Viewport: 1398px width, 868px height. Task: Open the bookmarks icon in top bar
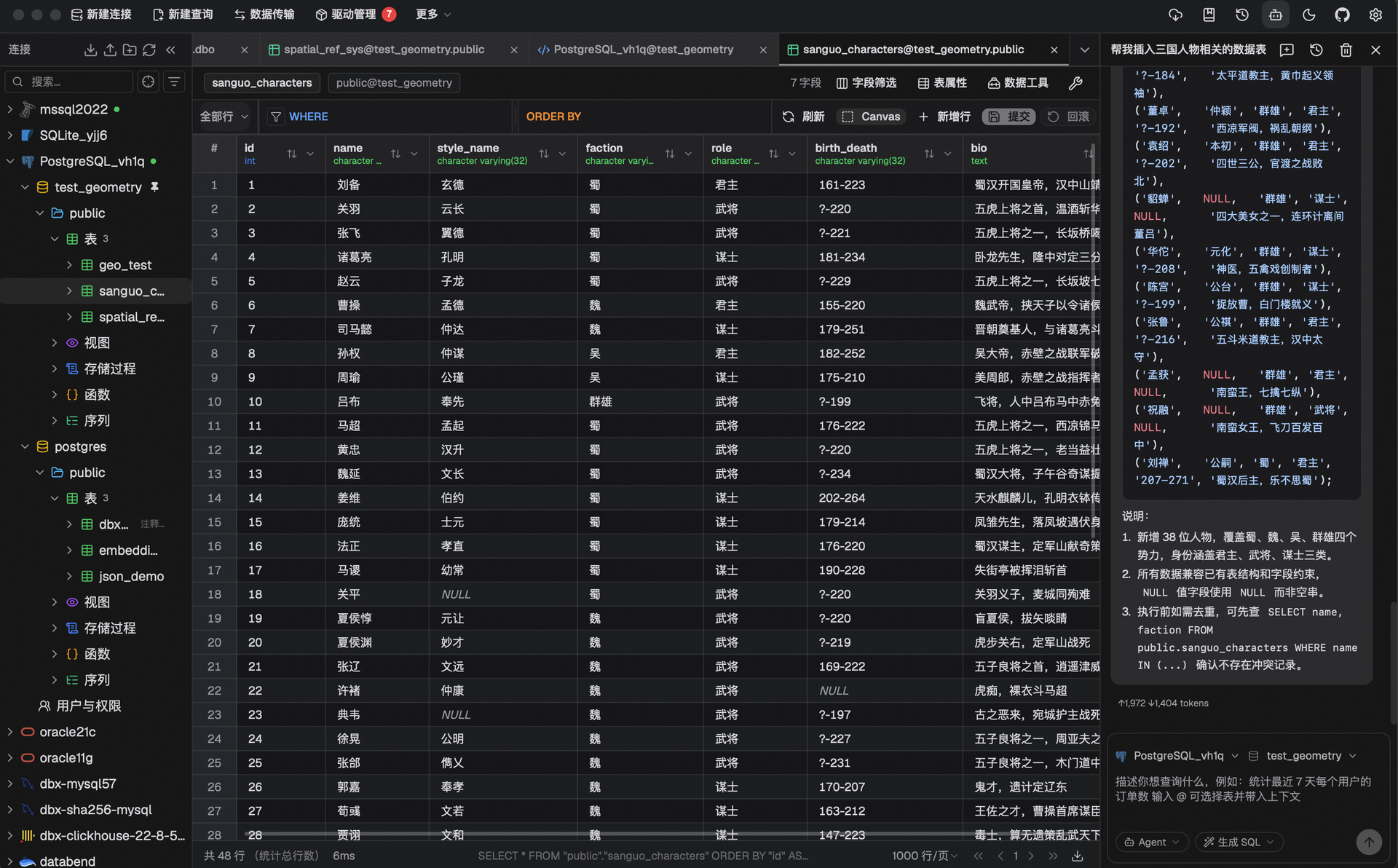coord(1209,15)
